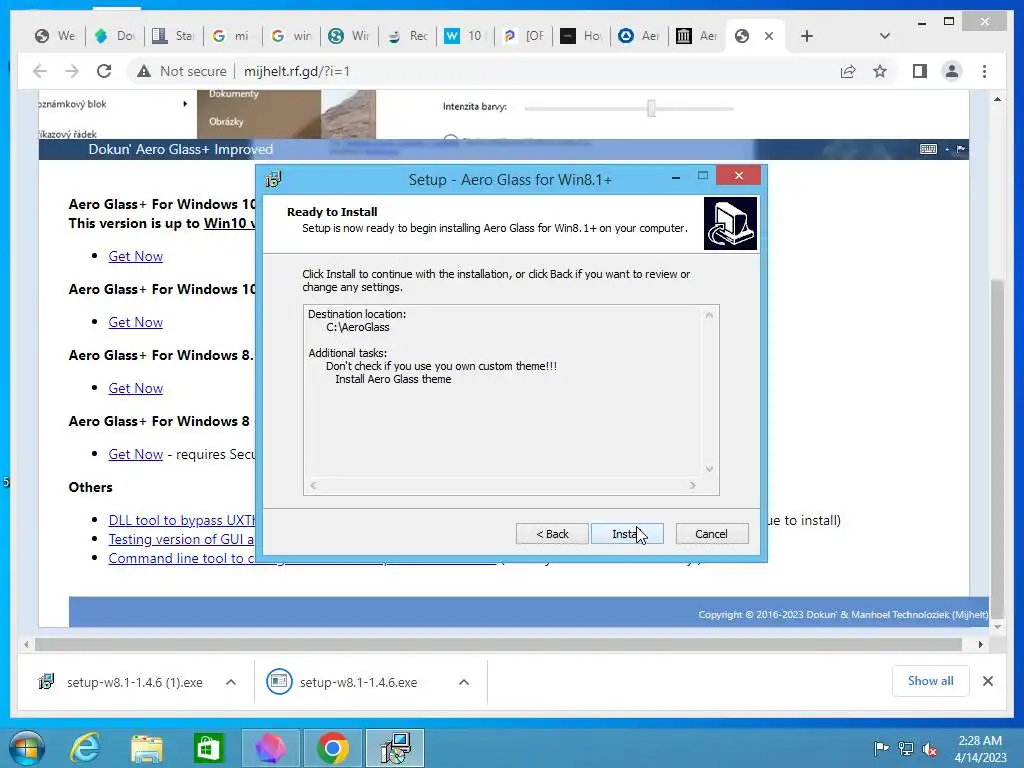This screenshot has height=768, width=1024.
Task: Open the Windows Start orb
Action: click(x=26, y=748)
